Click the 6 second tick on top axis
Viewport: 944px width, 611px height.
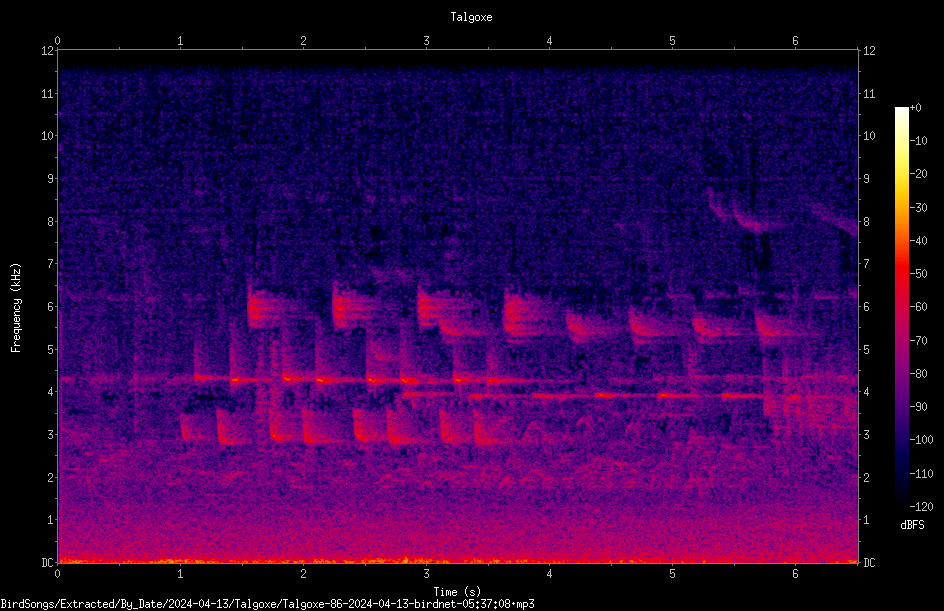[x=795, y=40]
